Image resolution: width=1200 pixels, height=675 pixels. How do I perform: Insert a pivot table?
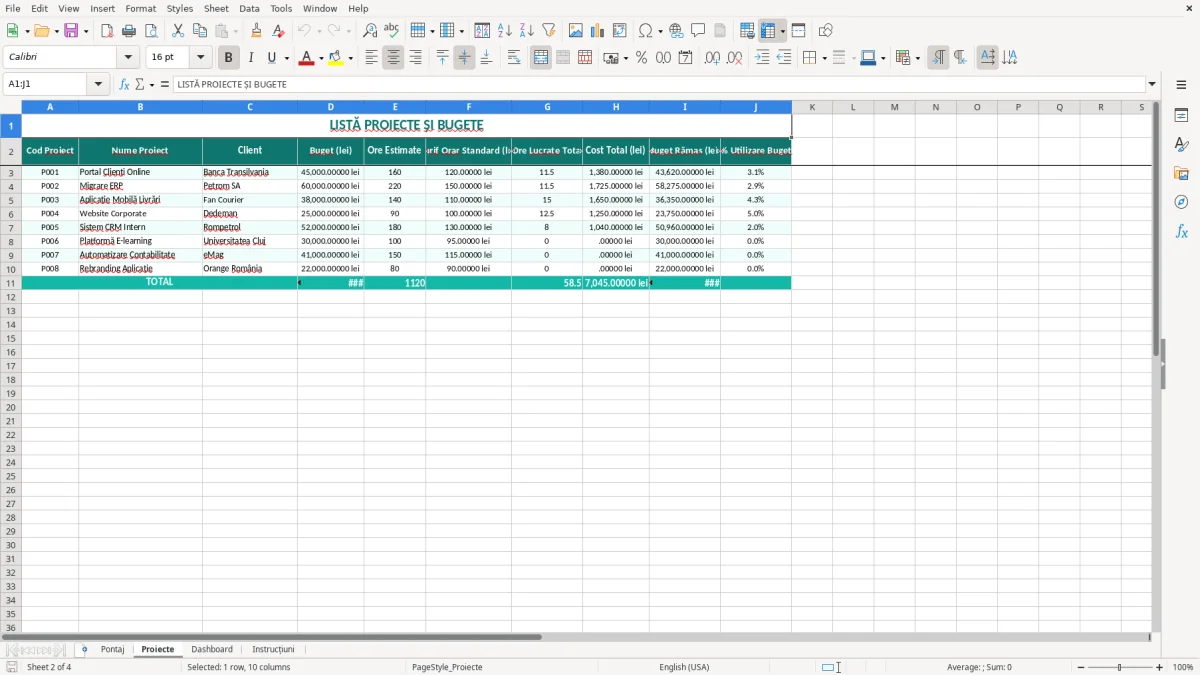(620, 31)
